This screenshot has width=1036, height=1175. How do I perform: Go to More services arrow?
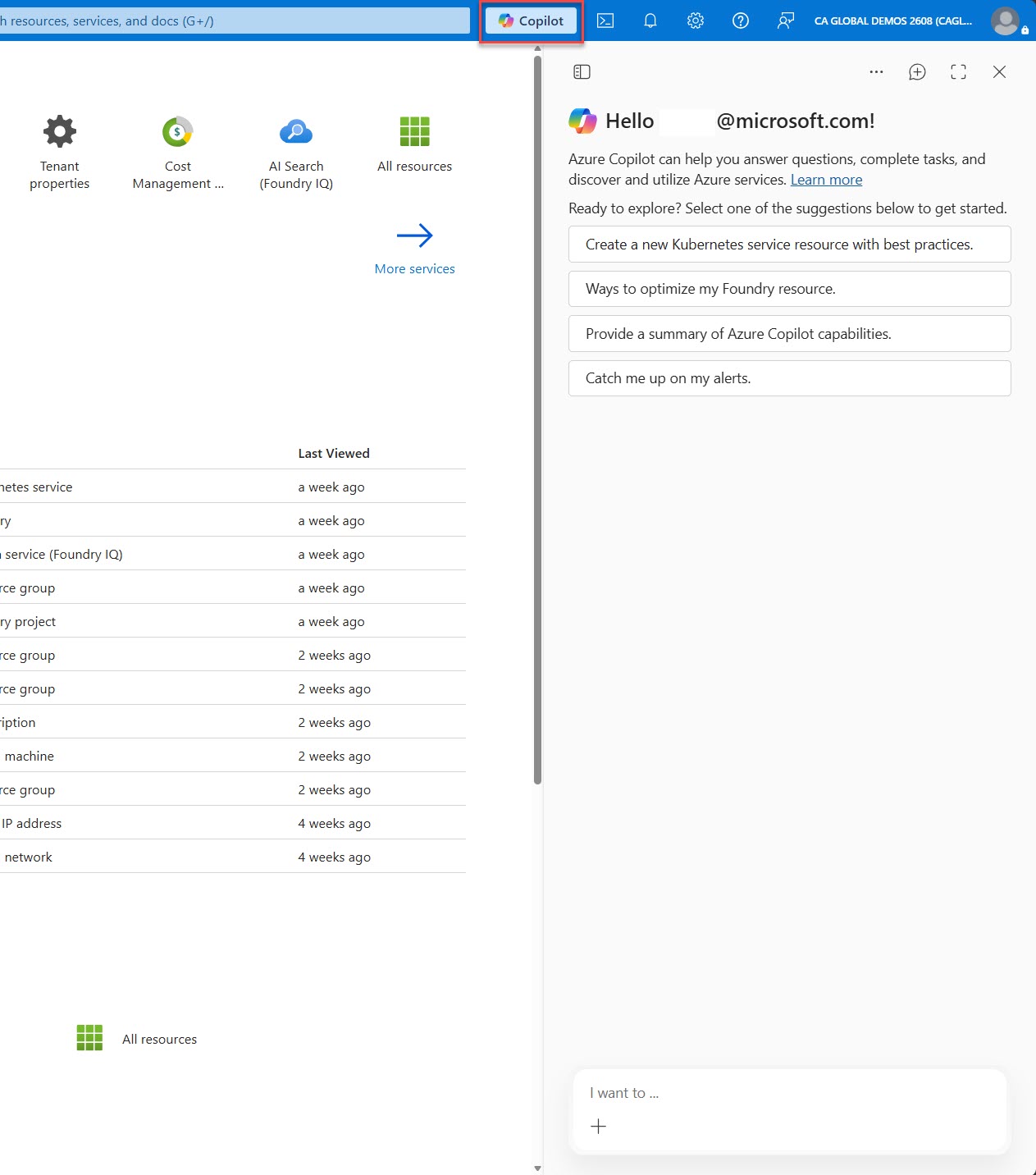pos(415,235)
